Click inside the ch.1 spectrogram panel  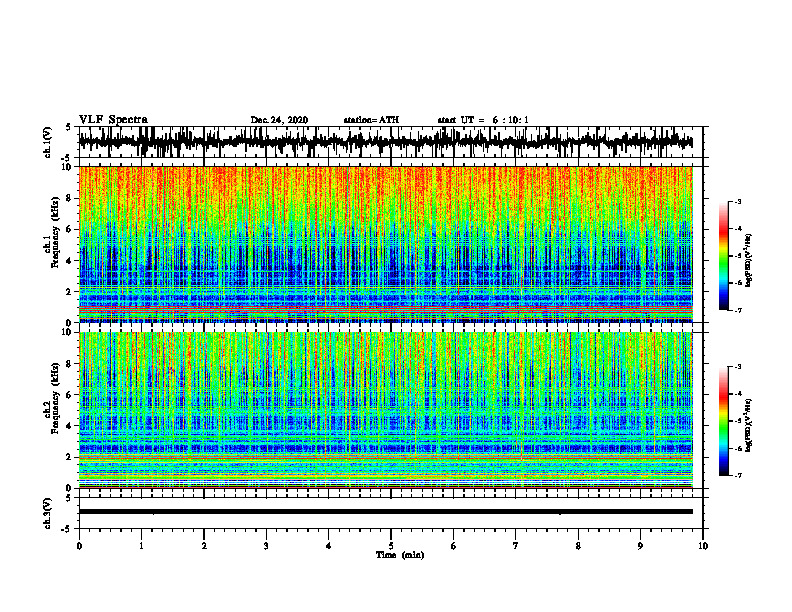point(385,244)
